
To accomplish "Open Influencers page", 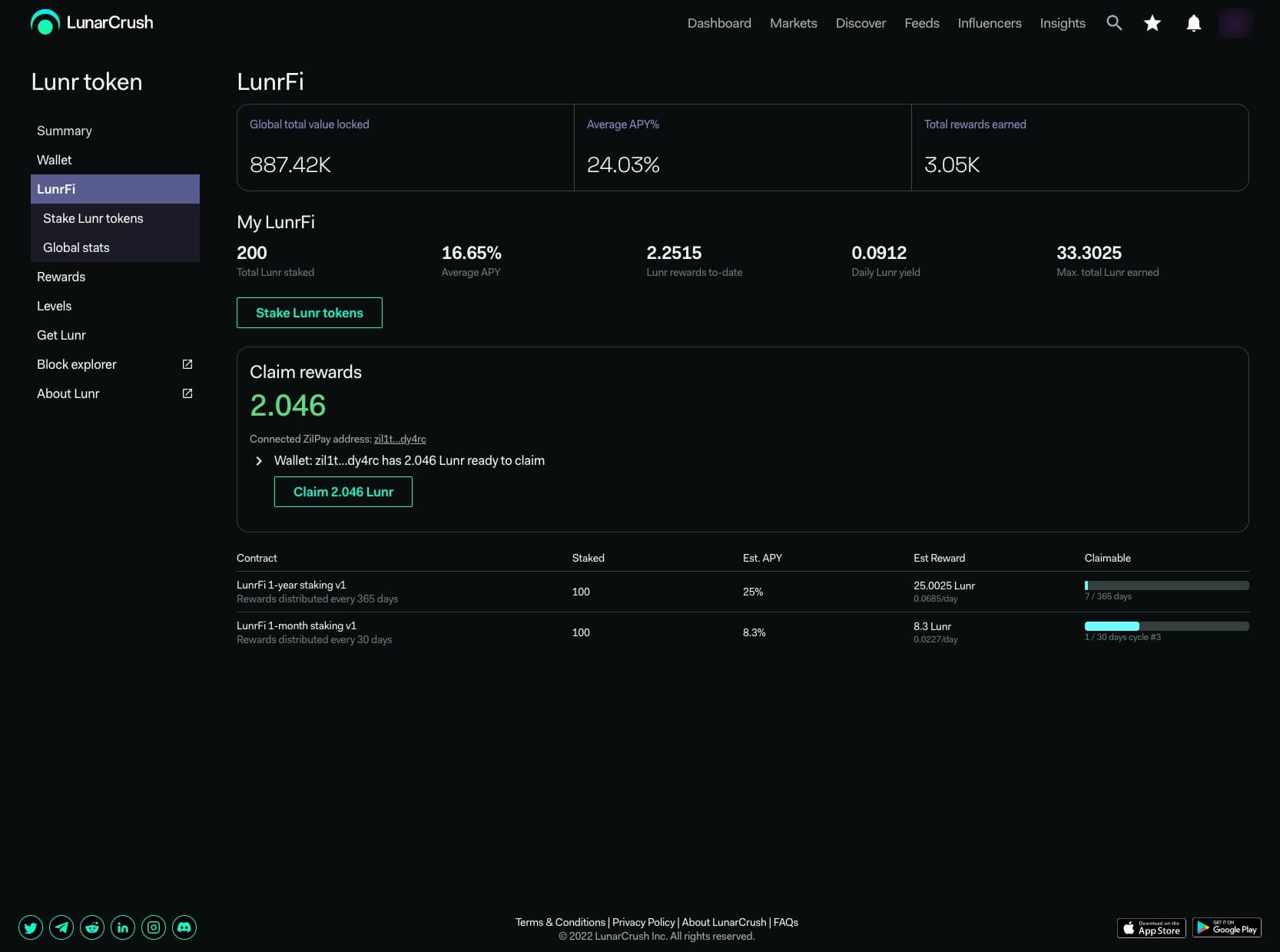I will tap(990, 23).
